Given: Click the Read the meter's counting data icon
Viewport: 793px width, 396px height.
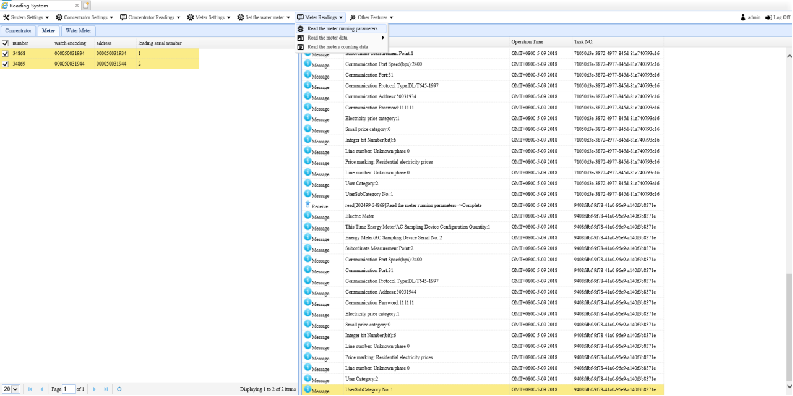Looking at the screenshot, I should (x=300, y=47).
